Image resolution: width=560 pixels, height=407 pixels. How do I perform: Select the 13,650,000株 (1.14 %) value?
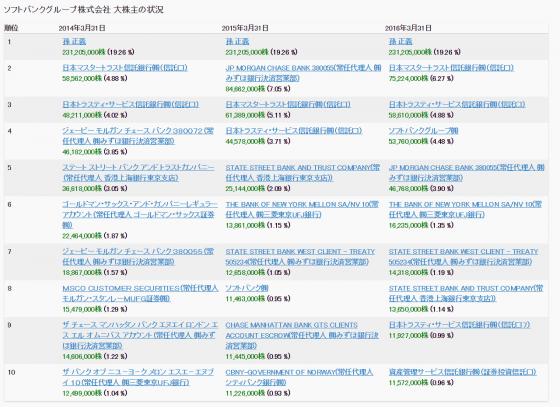tap(421, 309)
